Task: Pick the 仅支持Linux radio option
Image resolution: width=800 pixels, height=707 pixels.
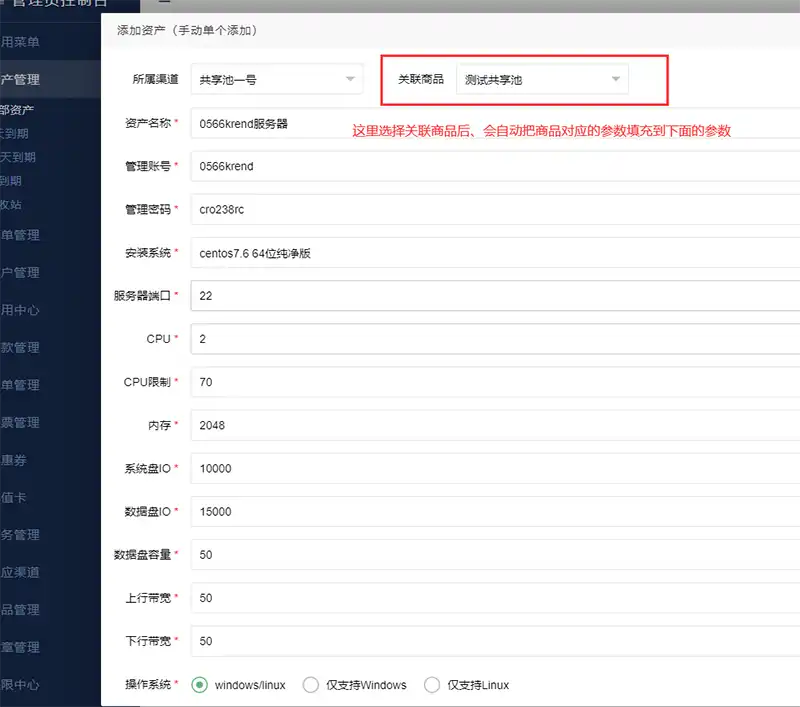Action: pos(433,685)
